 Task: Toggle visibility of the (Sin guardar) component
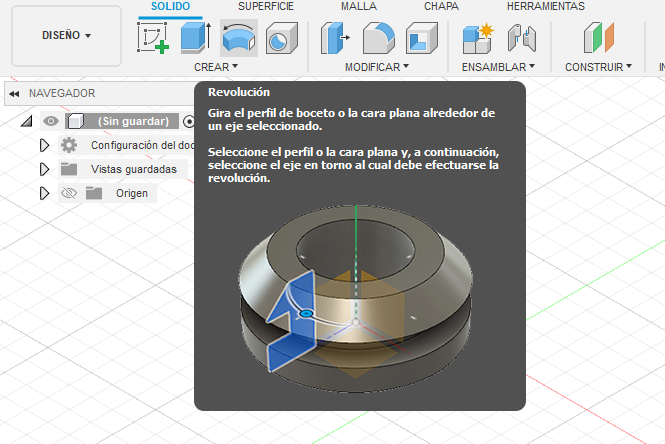pyautogui.click(x=51, y=121)
